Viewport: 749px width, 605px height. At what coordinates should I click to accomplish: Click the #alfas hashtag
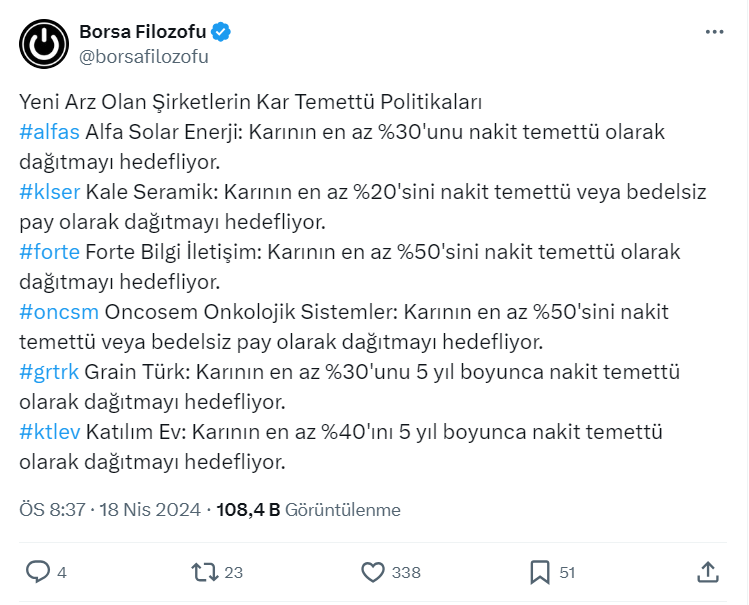(50, 132)
